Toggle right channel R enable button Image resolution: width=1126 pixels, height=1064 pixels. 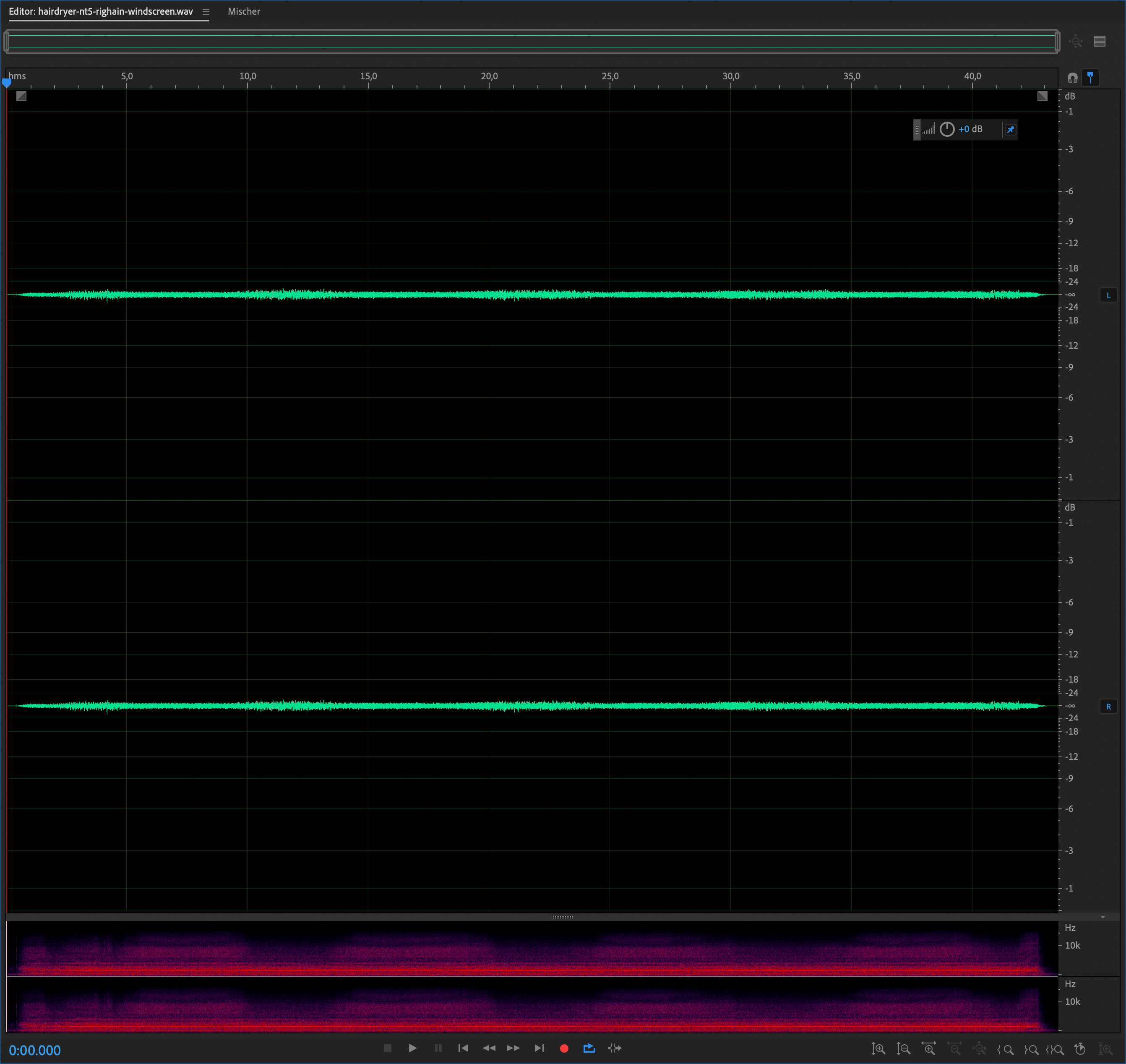coord(1108,707)
